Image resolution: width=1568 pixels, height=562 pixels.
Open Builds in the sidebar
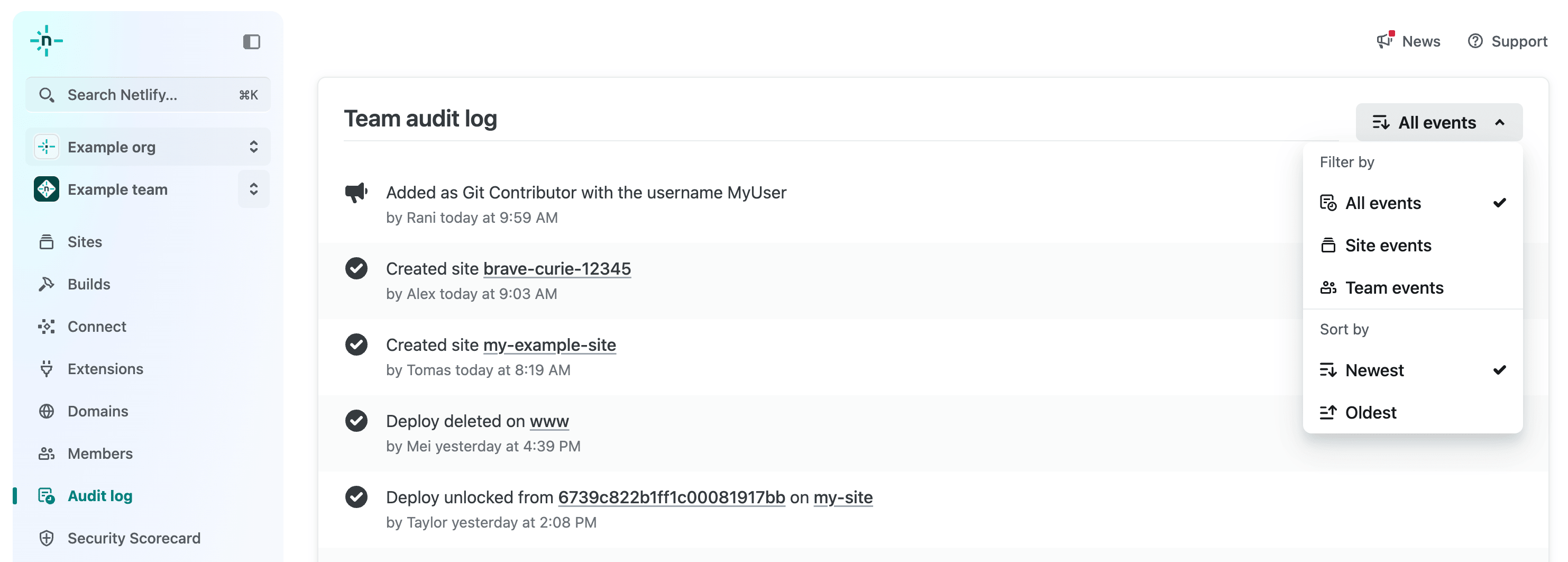coord(88,284)
